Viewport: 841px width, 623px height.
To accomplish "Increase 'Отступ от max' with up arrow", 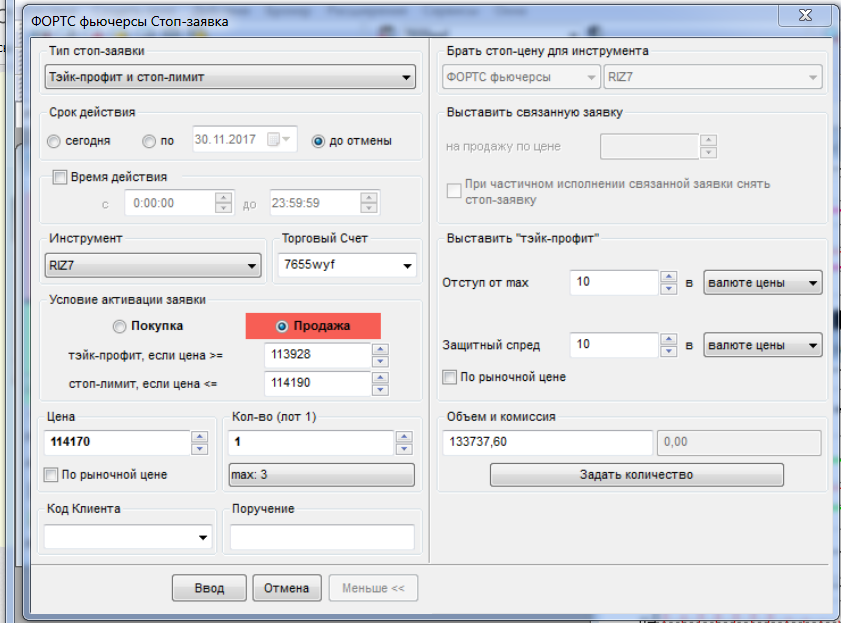I will [x=669, y=277].
